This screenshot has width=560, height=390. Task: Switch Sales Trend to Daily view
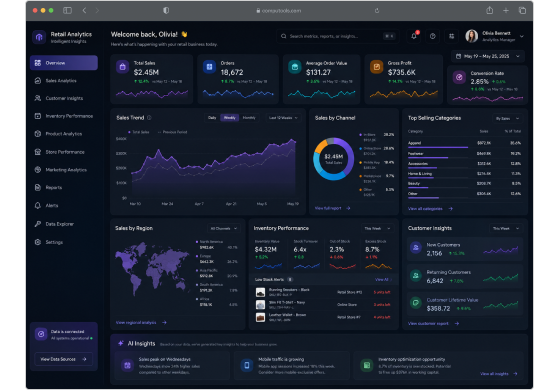coord(212,118)
